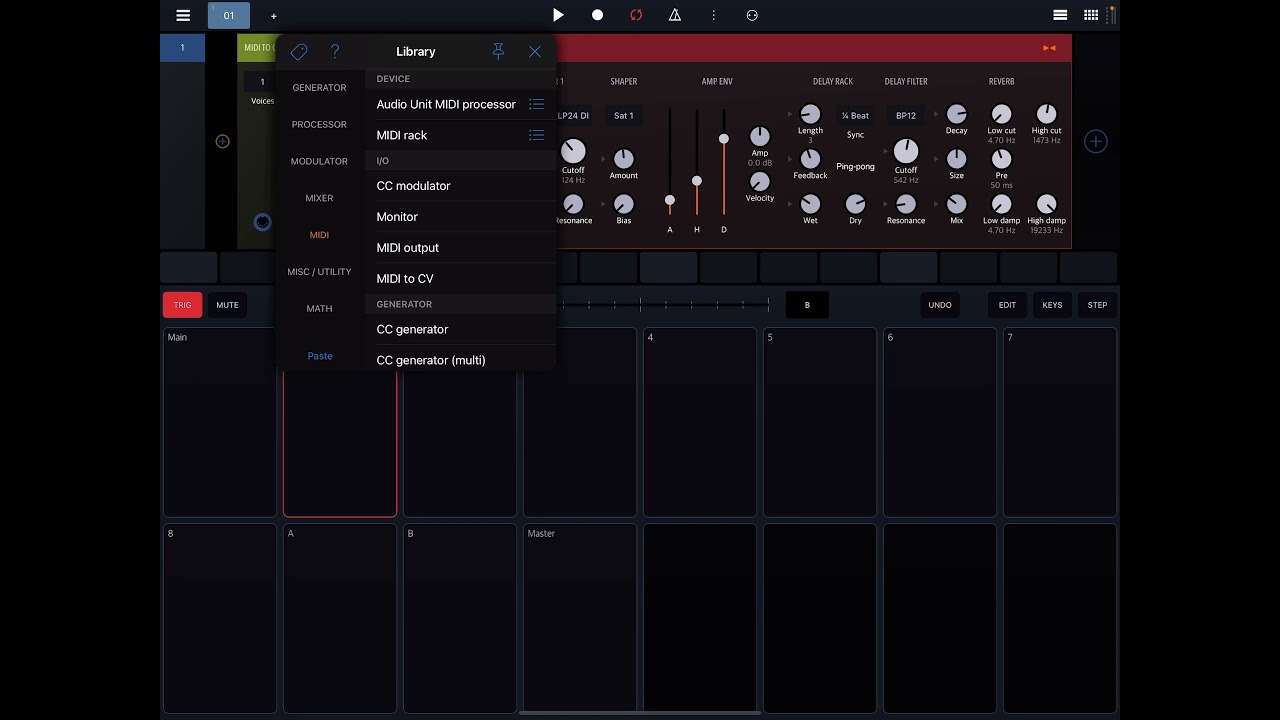
Task: Select the GENERATOR category
Action: click(319, 88)
